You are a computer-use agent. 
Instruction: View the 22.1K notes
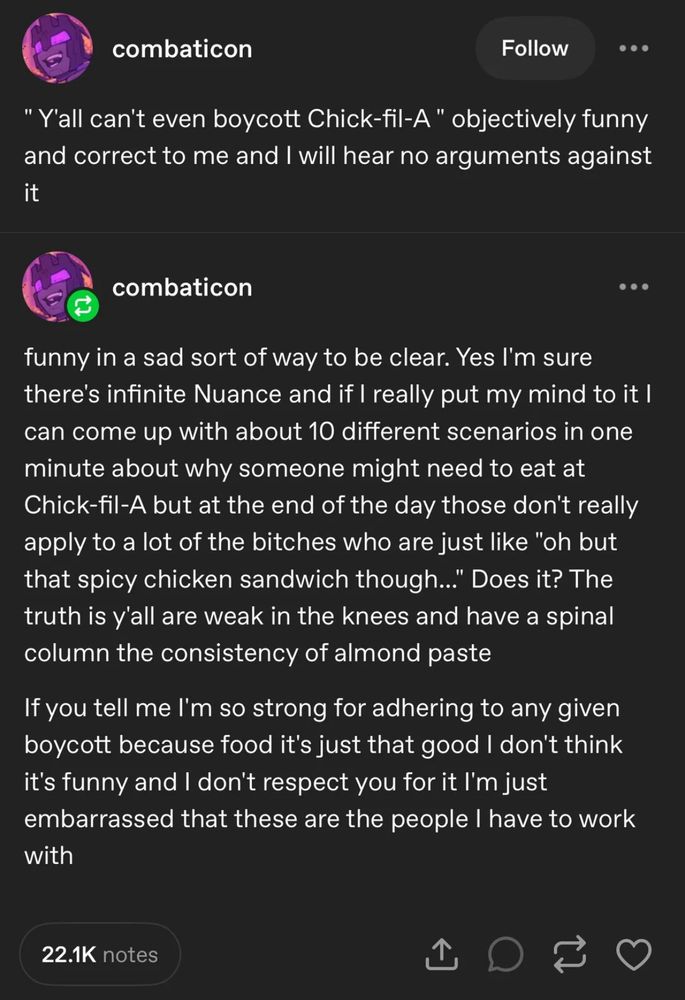pos(100,955)
